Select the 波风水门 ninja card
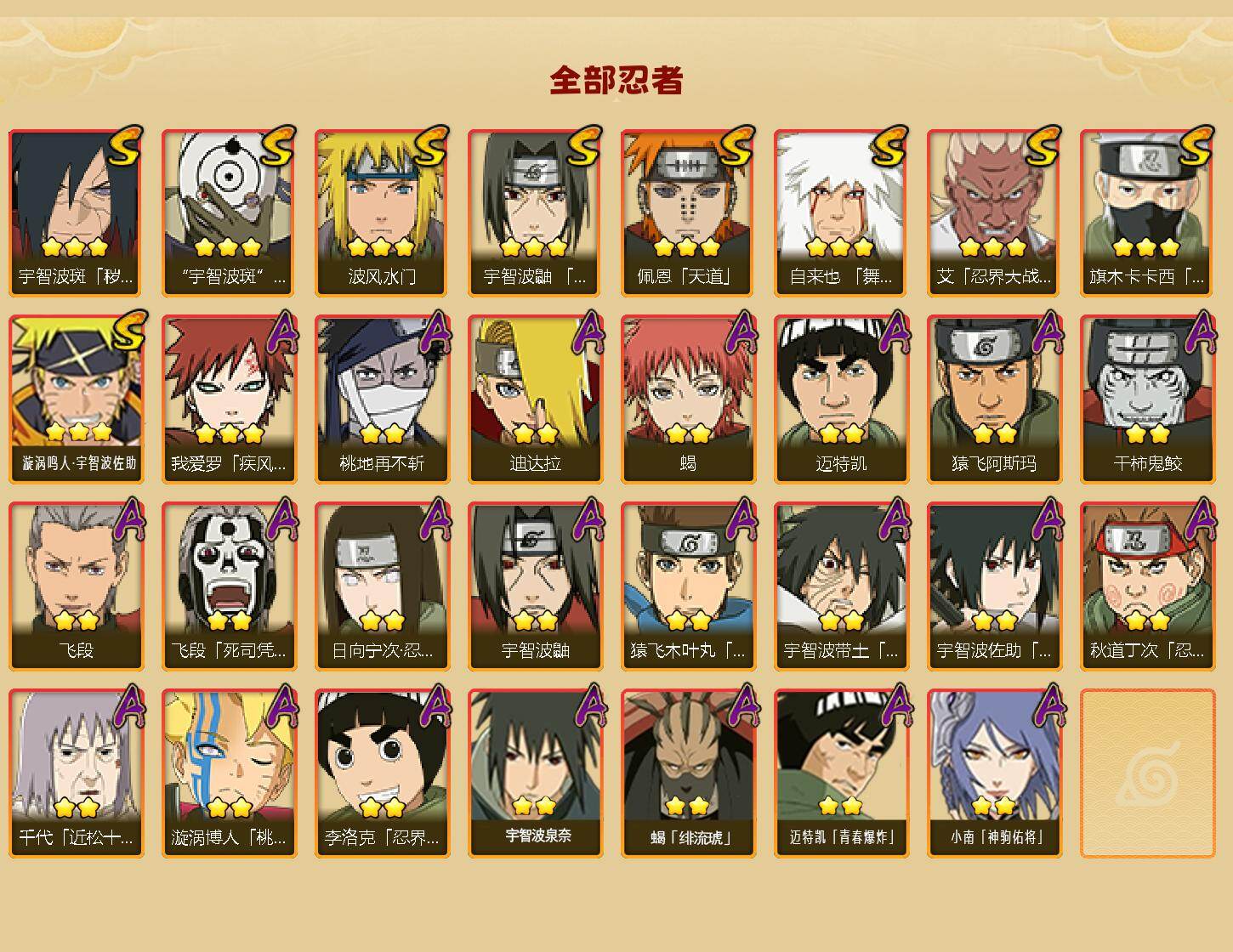The width and height of the screenshot is (1233, 952). click(x=382, y=212)
